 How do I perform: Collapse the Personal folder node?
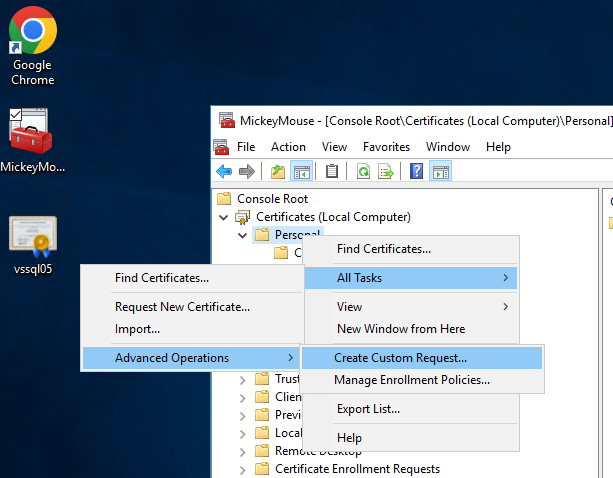[x=242, y=235]
